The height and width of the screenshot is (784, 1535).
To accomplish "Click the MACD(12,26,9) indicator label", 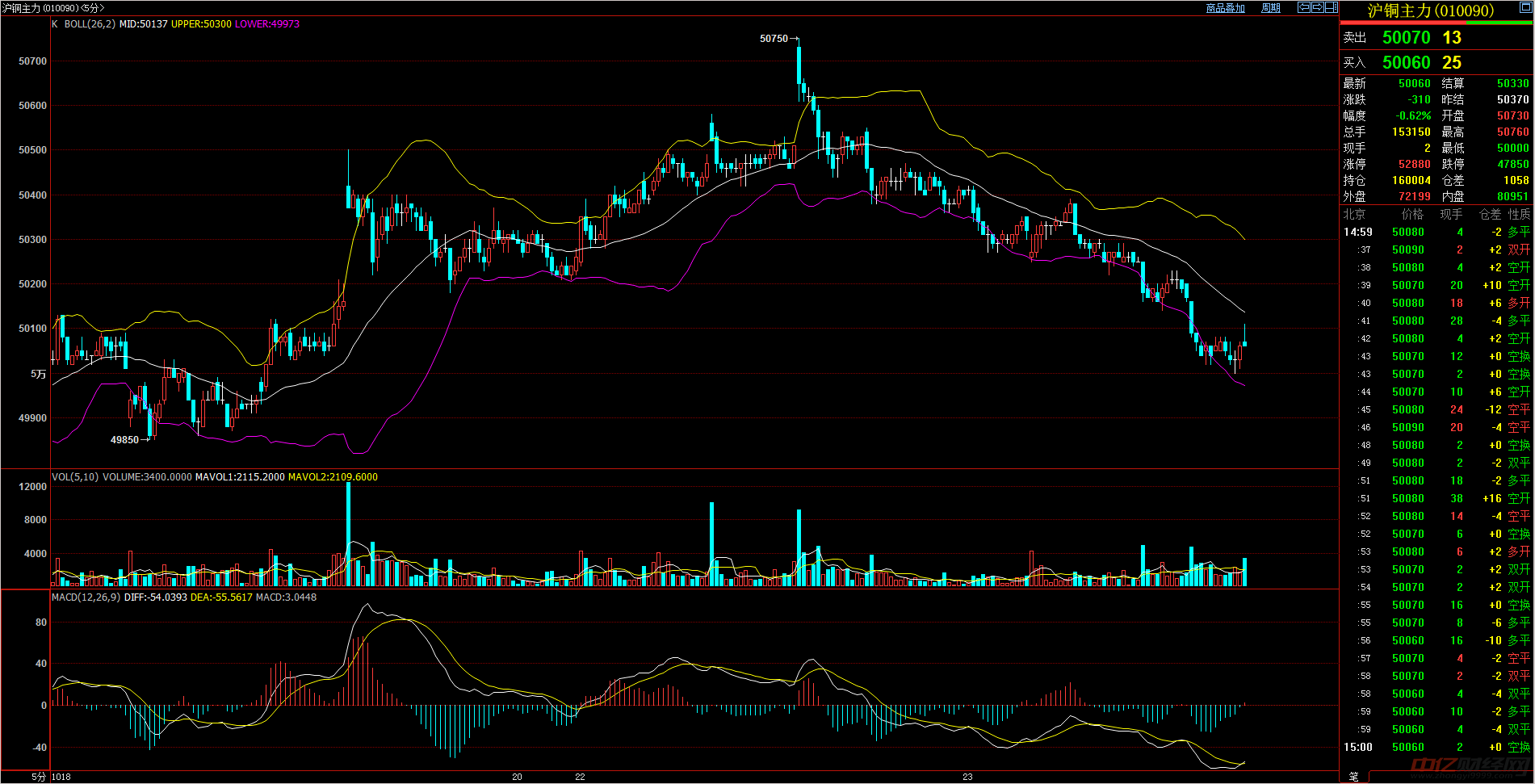I will coord(86,597).
